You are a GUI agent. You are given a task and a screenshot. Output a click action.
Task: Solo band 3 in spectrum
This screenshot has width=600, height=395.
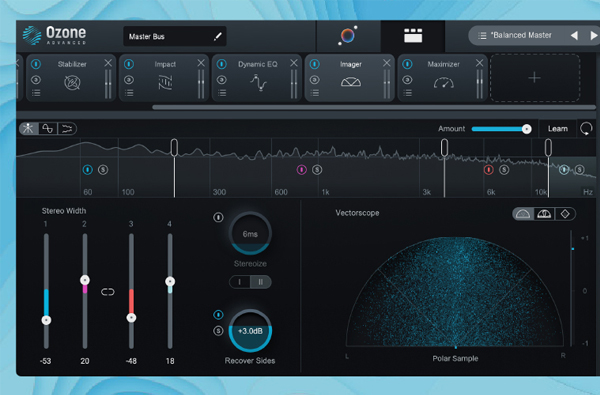[504, 169]
